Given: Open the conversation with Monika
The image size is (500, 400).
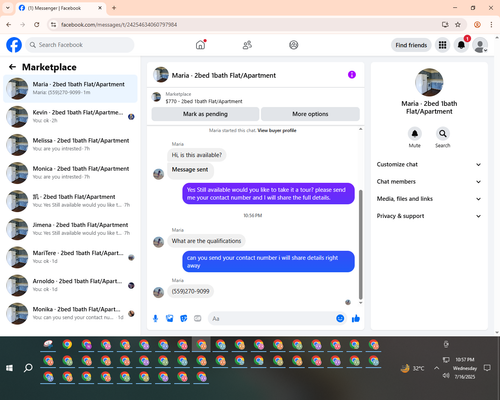Looking at the screenshot, I should click(70, 313).
